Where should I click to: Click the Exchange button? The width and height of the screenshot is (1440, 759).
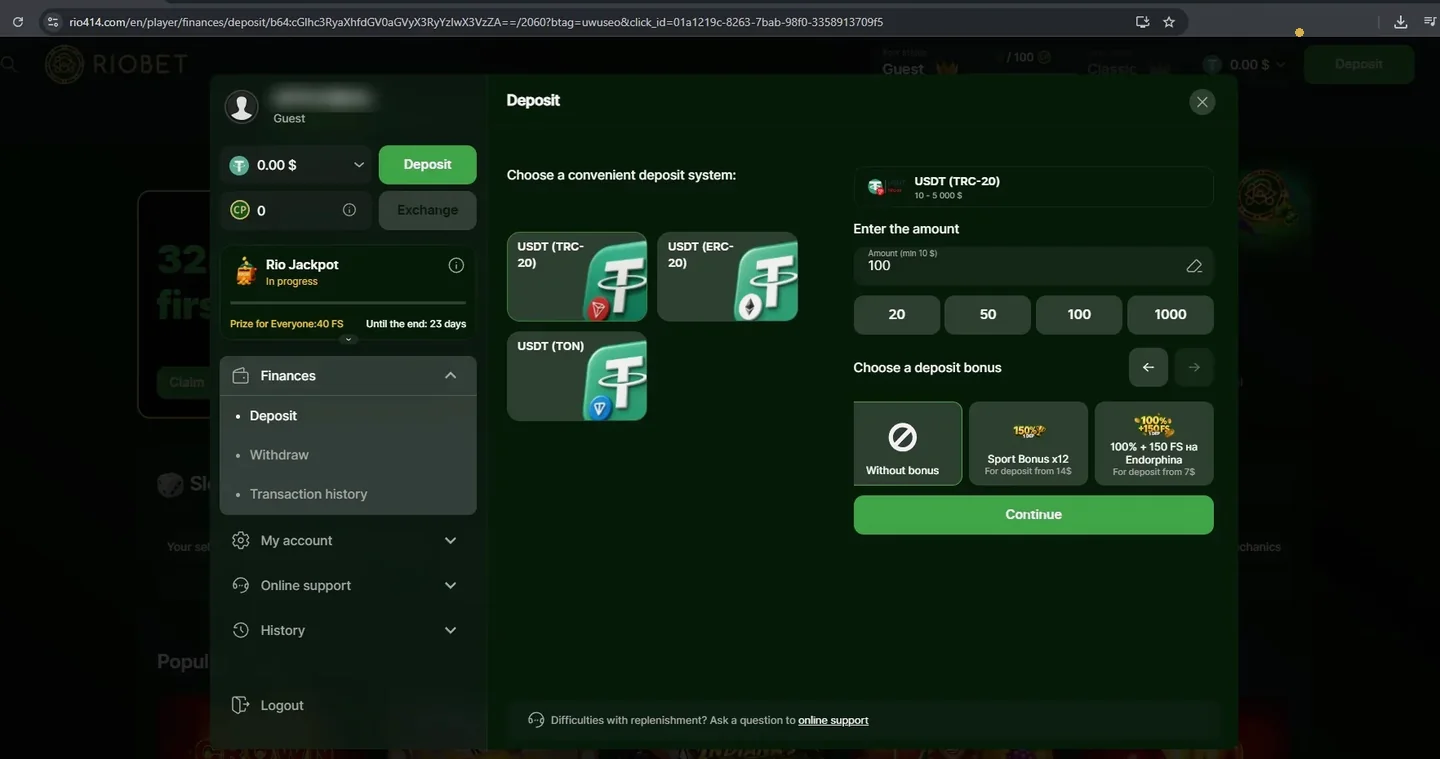[x=428, y=210]
